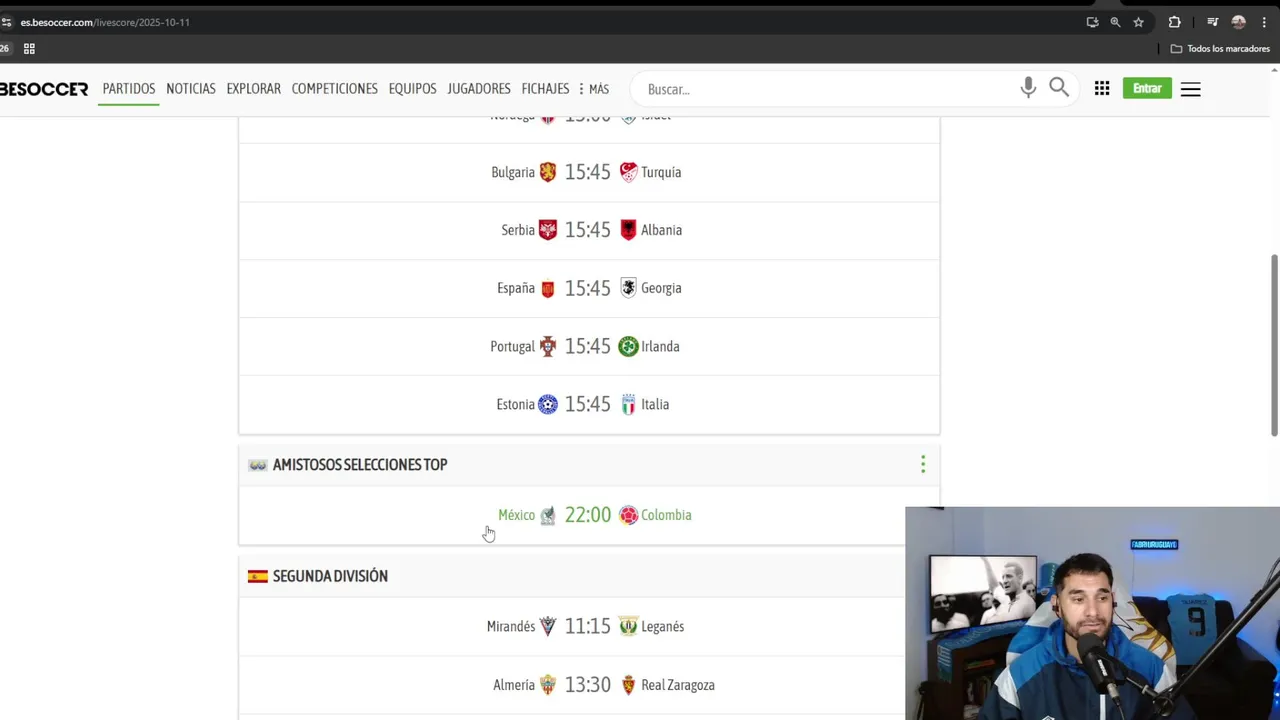Viewport: 1280px width, 720px height.
Task: Click the Real Zaragoza team crest
Action: [x=628, y=685]
